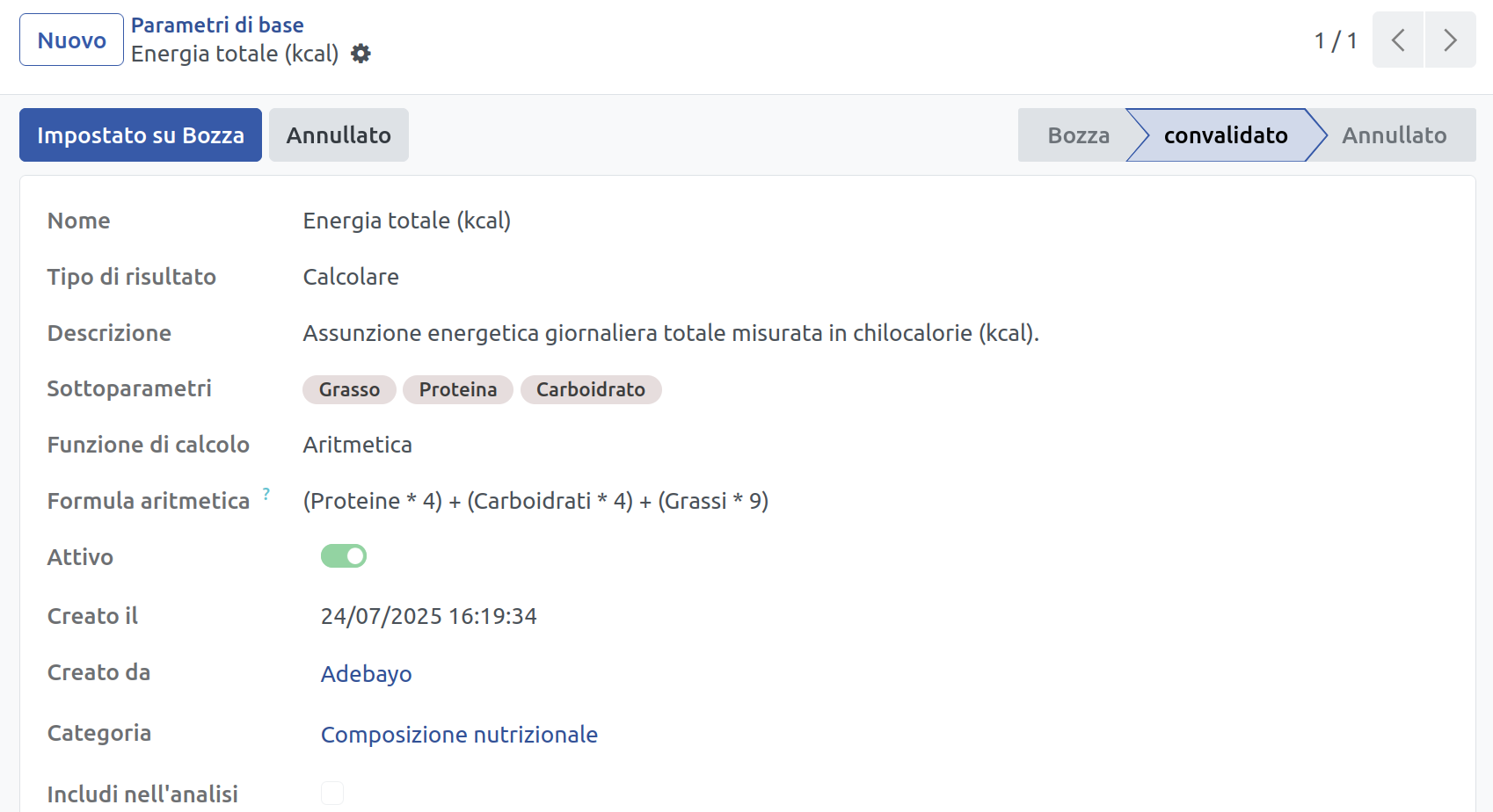Check the Includi nell'analisi checkbox
The image size is (1493, 812).
click(332, 793)
